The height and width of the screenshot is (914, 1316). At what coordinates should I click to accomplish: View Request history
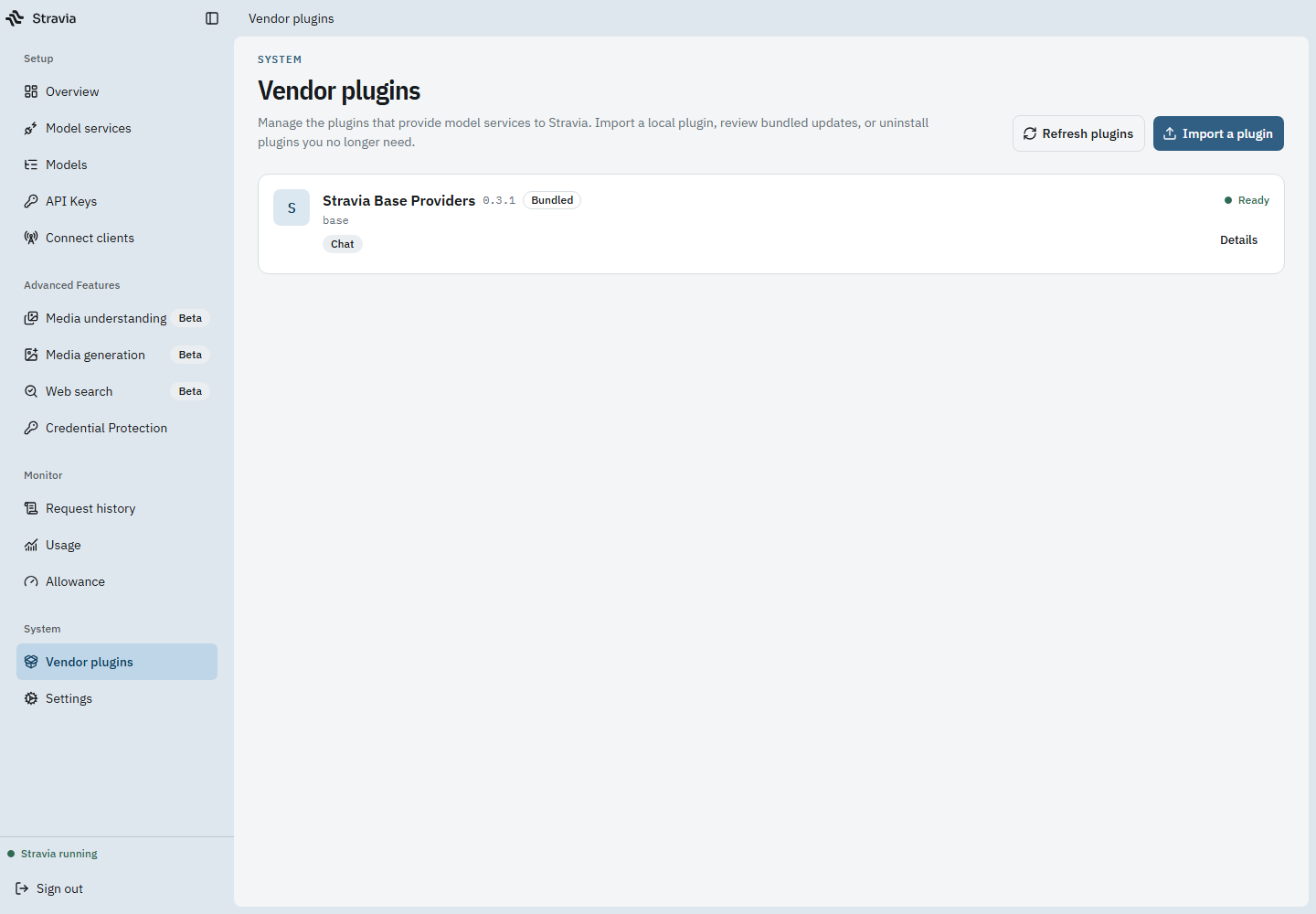117,508
